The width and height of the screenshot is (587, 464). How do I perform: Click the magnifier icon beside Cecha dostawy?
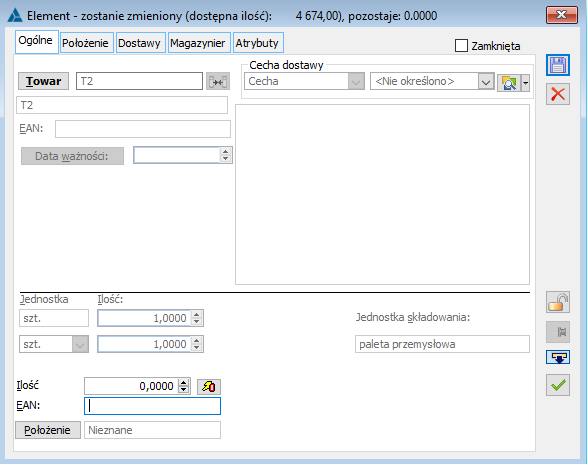(509, 82)
